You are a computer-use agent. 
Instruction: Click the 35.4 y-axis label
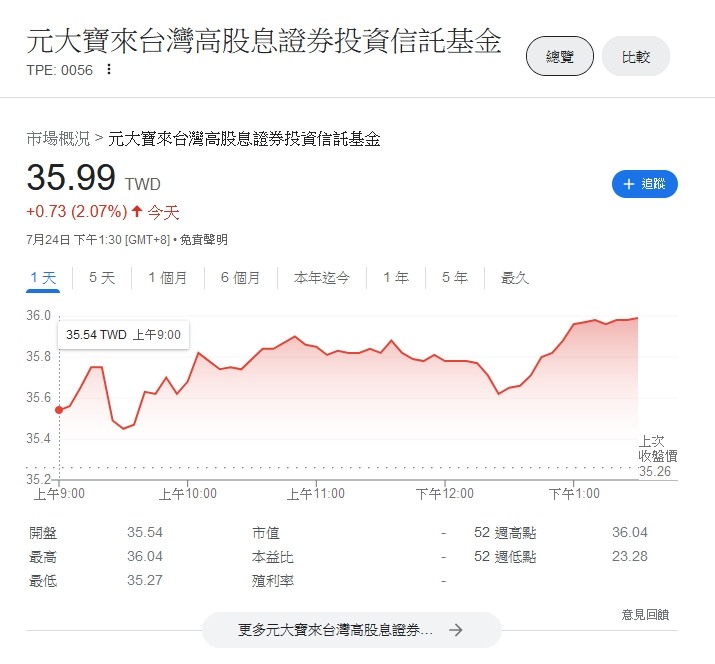pos(38,439)
